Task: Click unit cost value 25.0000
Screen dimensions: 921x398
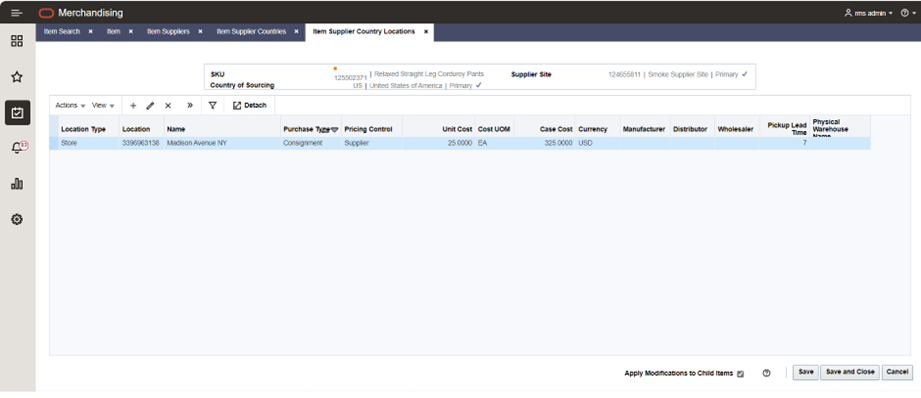Action: click(x=460, y=143)
